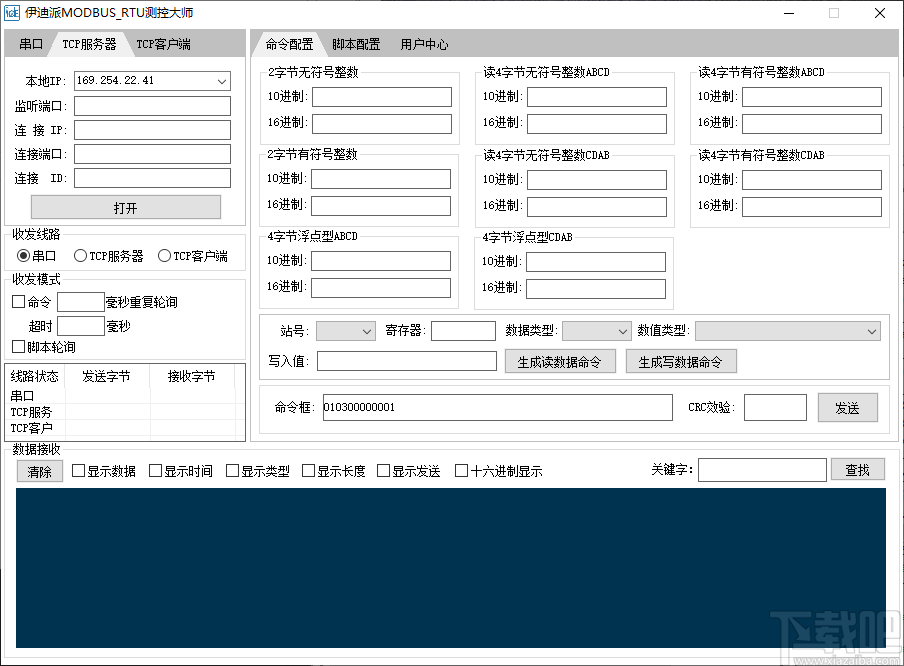Open the 脚本配置 tab
The width and height of the screenshot is (904, 666).
point(356,44)
